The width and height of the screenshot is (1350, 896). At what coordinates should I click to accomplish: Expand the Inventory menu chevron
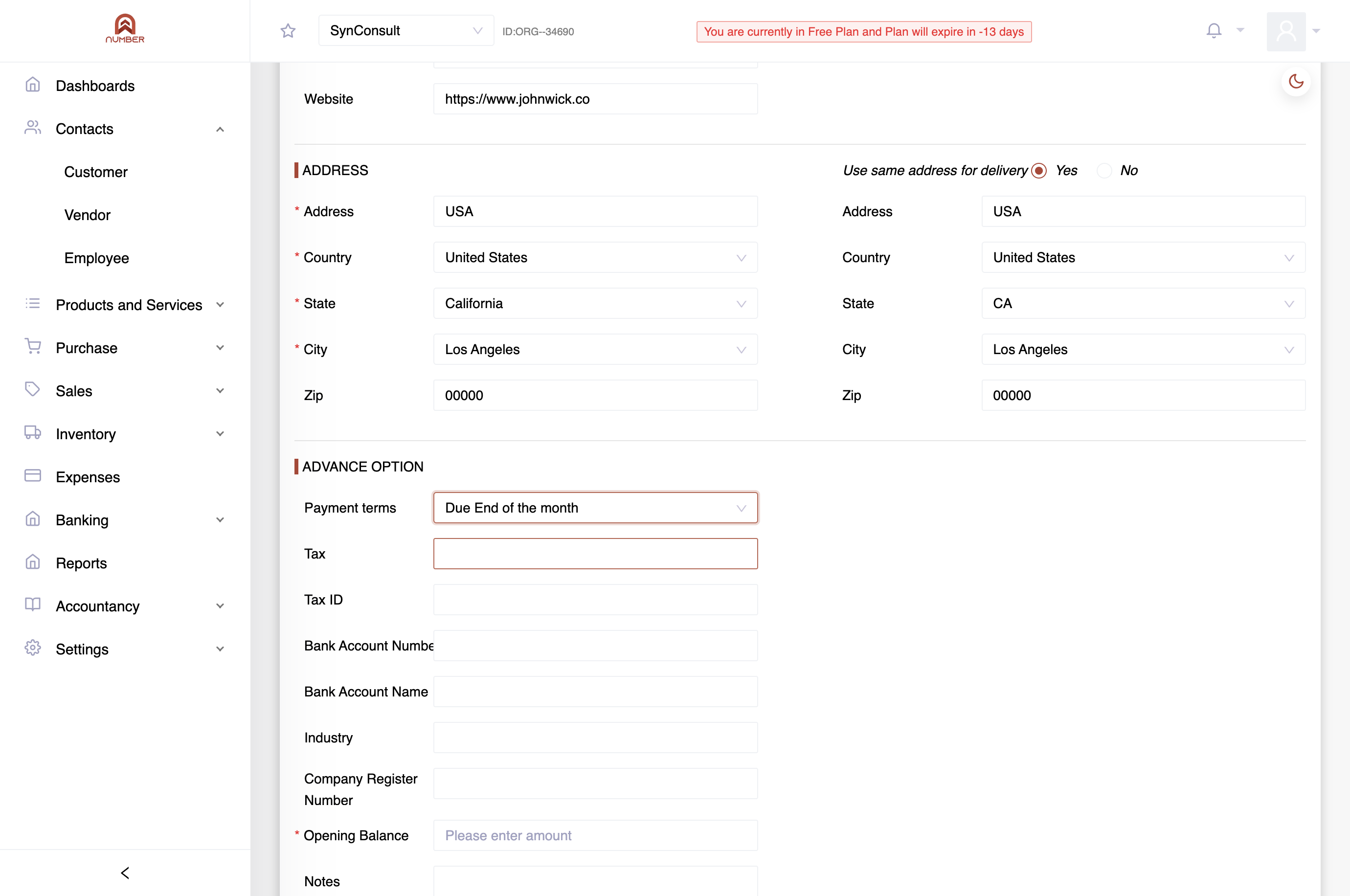click(x=220, y=434)
